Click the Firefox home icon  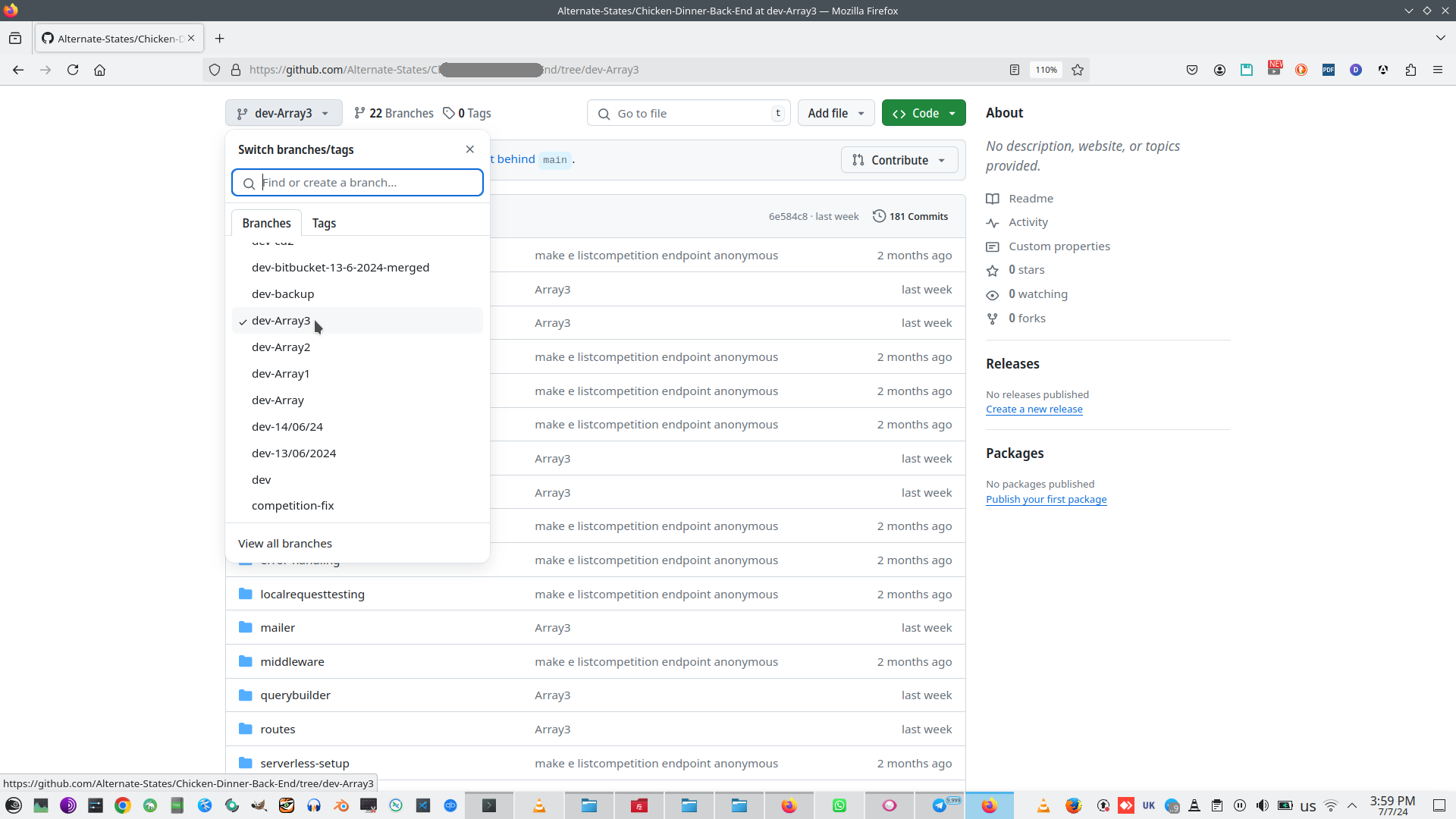(x=99, y=70)
